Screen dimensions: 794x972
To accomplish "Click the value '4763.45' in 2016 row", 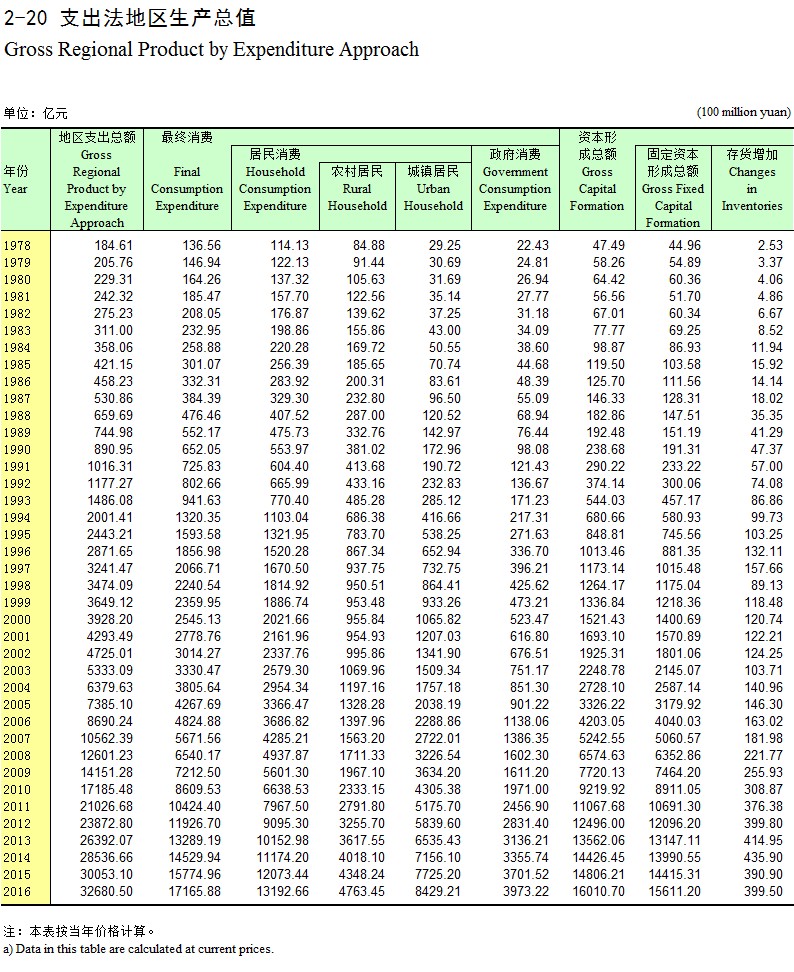I will click(361, 891).
